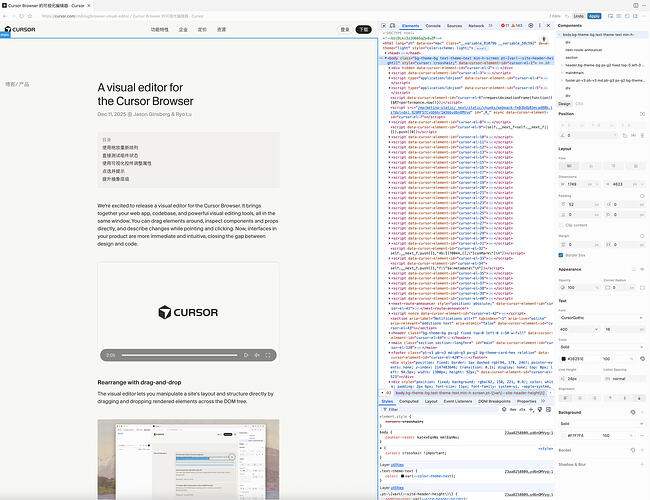Click the orange warning count badge

[517, 26]
